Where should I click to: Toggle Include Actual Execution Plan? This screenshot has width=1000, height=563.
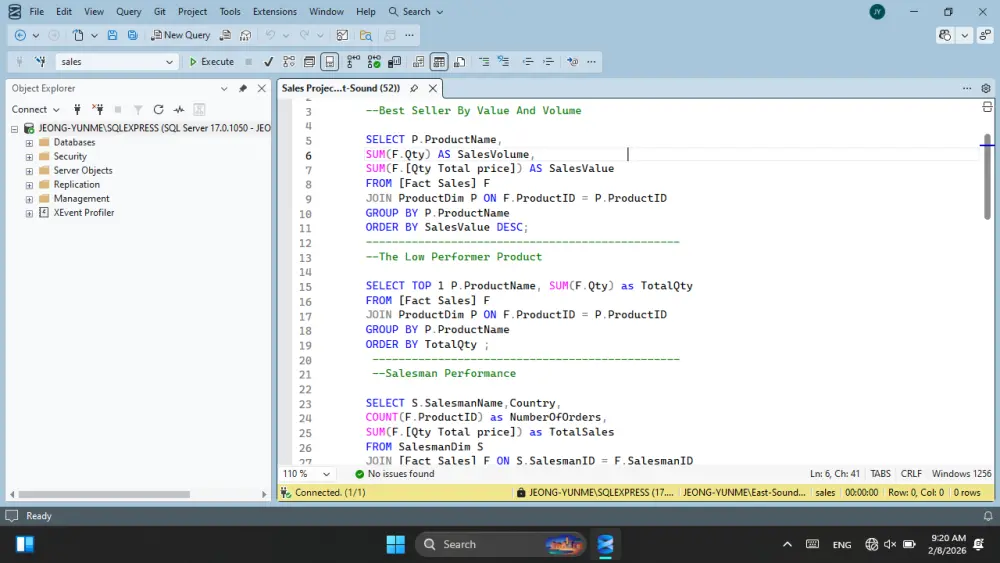click(353, 62)
